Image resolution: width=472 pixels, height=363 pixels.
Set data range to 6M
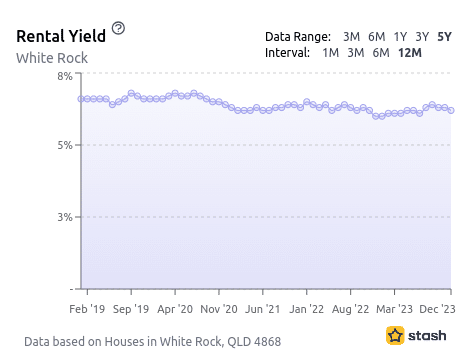click(377, 37)
